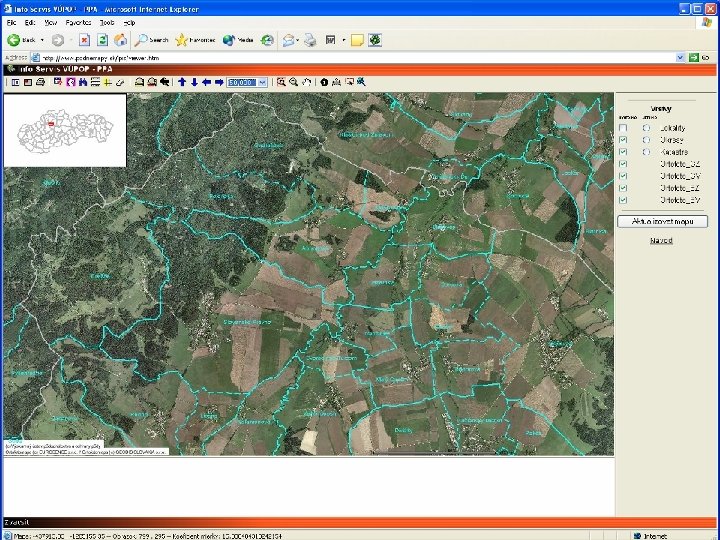Viewport: 720px width, 540px height.
Task: Open the Edit button dropdown arrow
Action: pos(343,40)
